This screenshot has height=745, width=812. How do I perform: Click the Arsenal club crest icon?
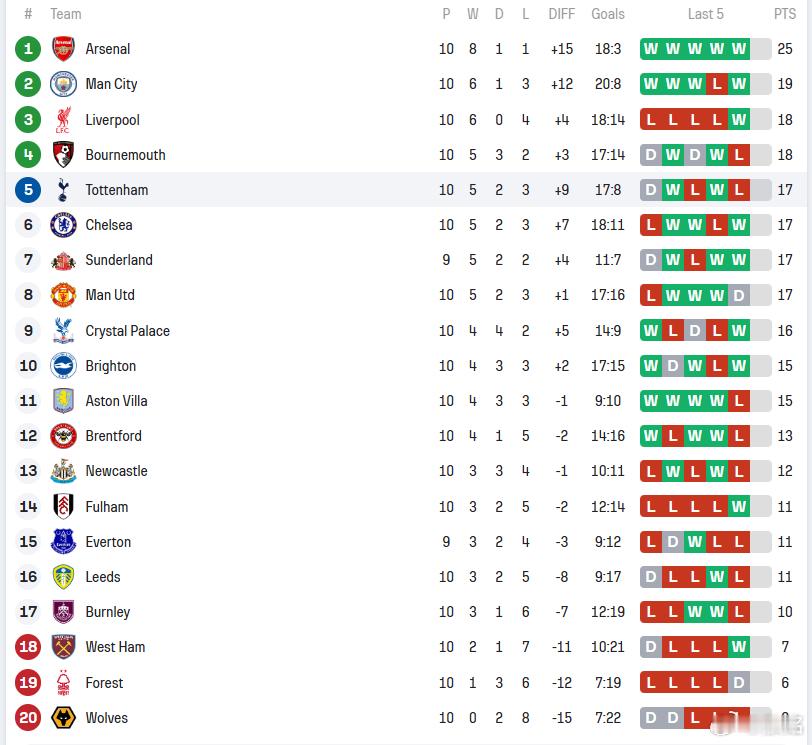coord(63,49)
